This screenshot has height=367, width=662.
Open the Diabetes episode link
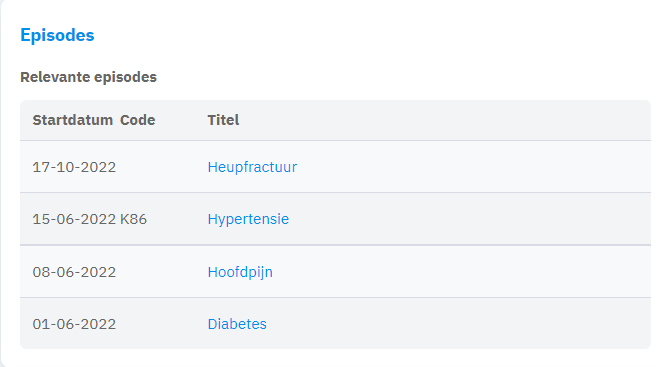coord(237,324)
